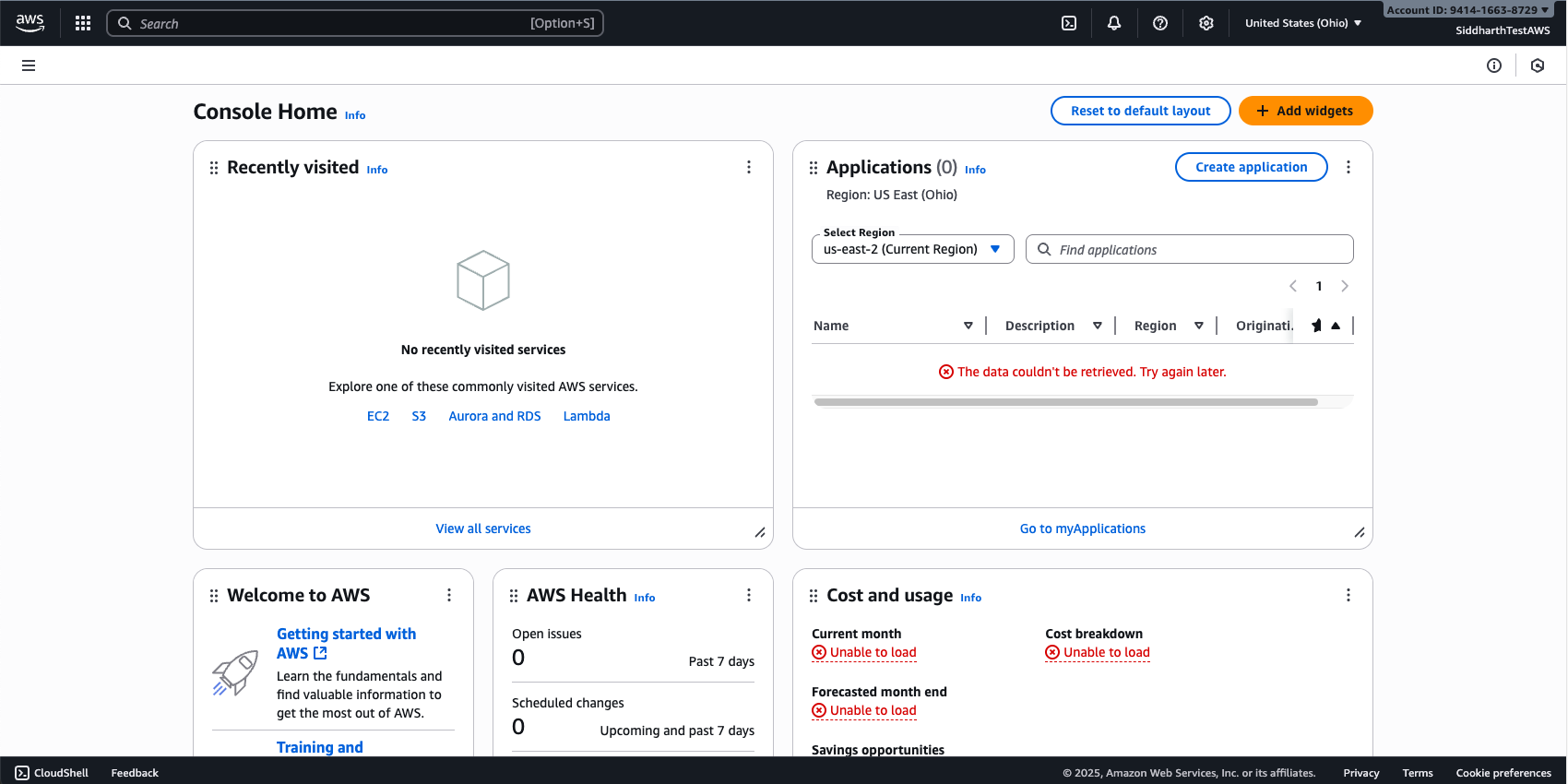Open Go to myApplications link

pyautogui.click(x=1083, y=529)
